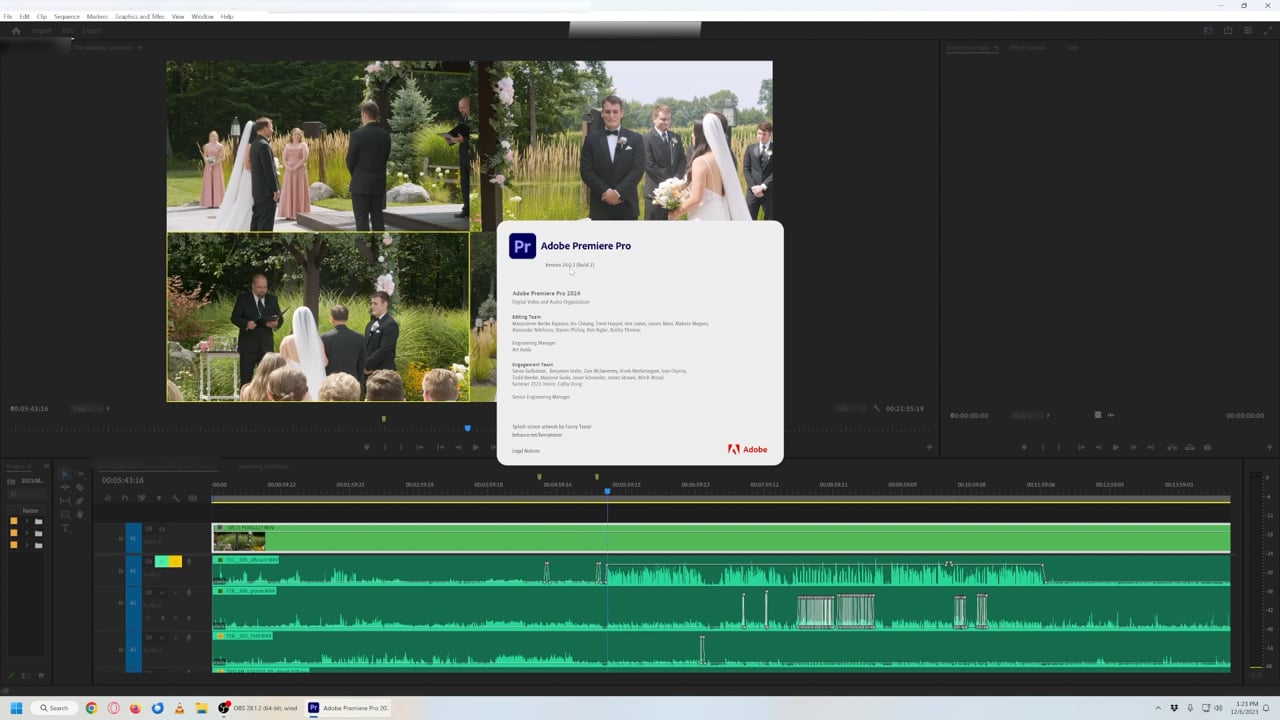Select the Slip tool

(65, 501)
